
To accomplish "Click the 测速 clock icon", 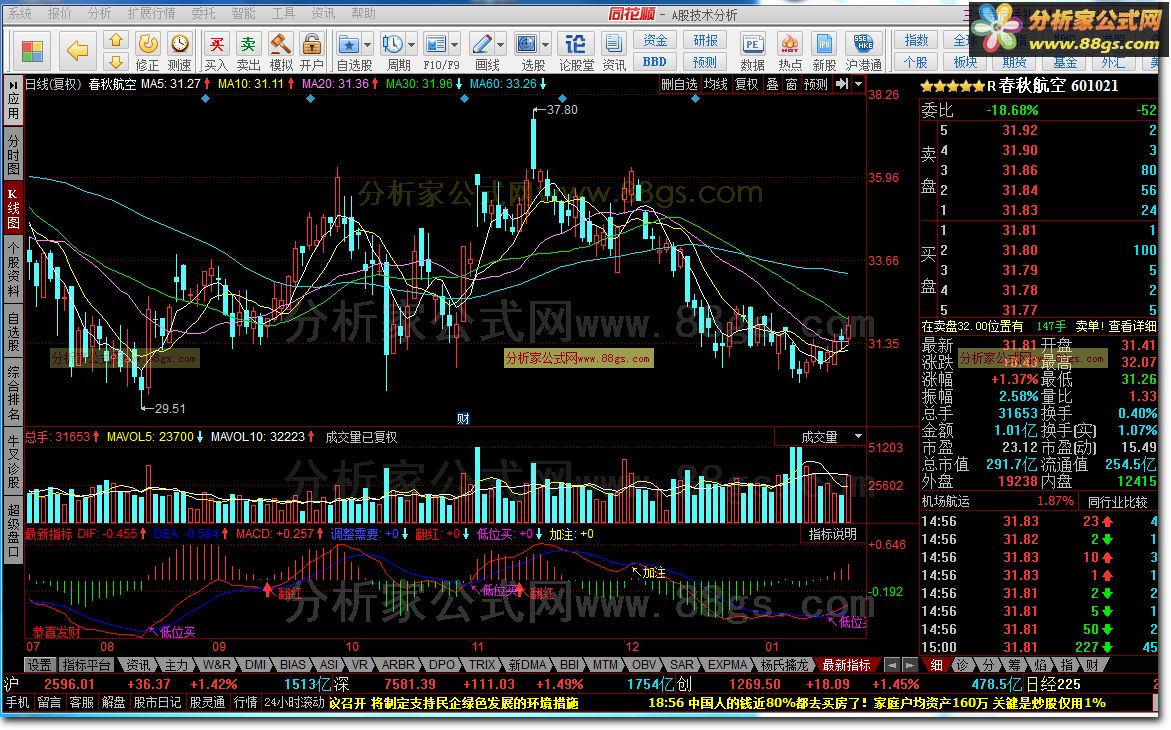I will pyautogui.click(x=179, y=52).
